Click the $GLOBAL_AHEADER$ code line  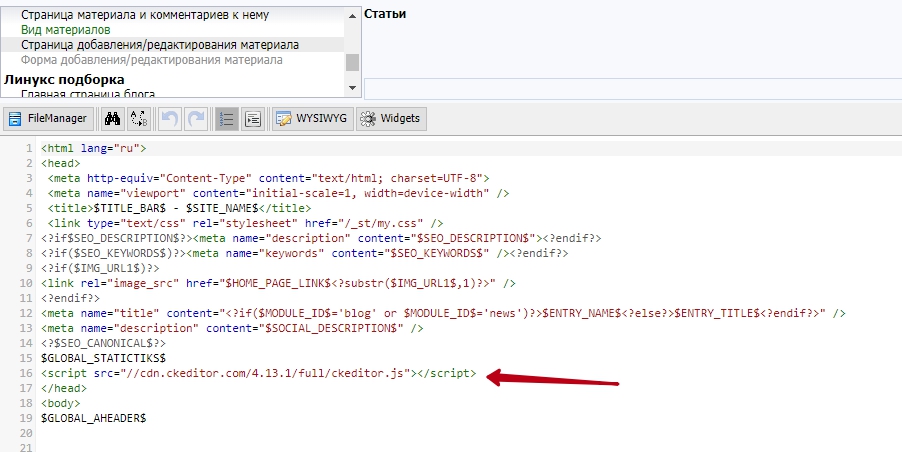click(x=94, y=417)
